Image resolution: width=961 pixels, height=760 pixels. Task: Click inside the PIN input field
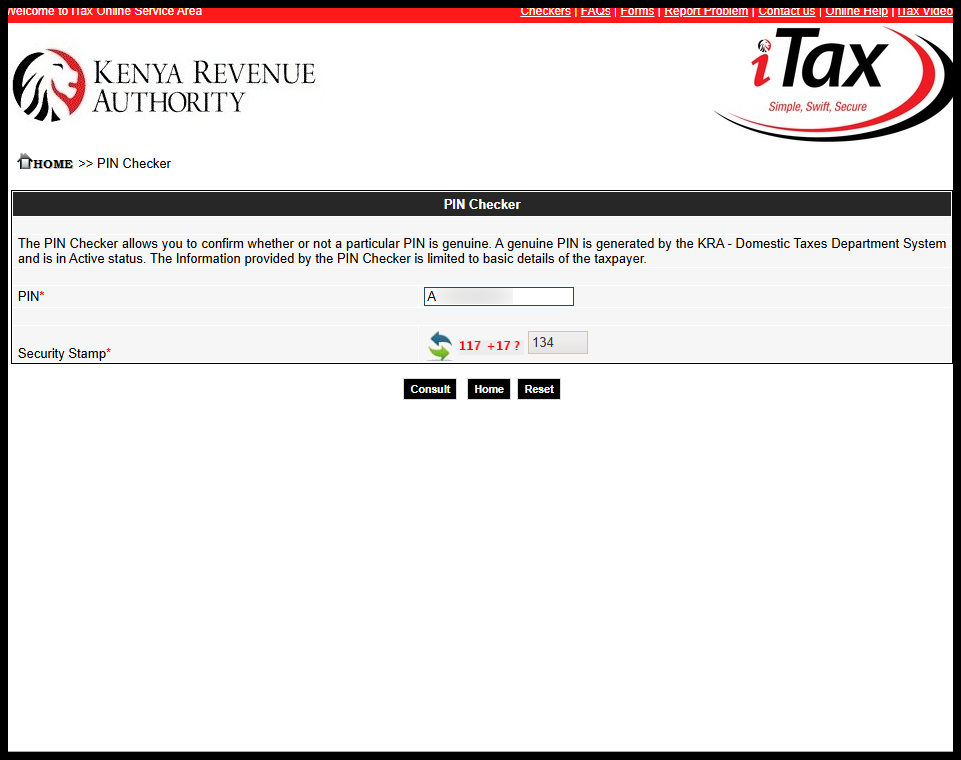[498, 296]
